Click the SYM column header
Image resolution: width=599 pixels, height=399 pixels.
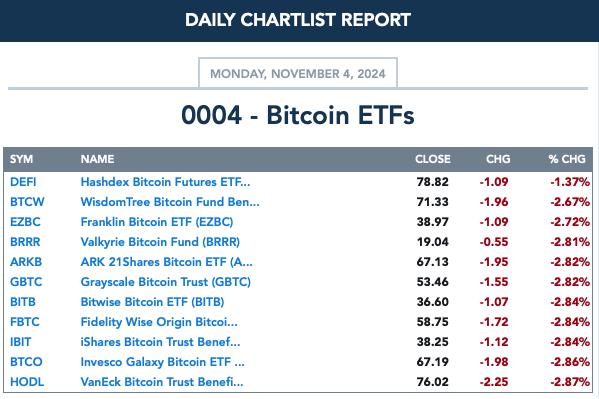[21, 159]
